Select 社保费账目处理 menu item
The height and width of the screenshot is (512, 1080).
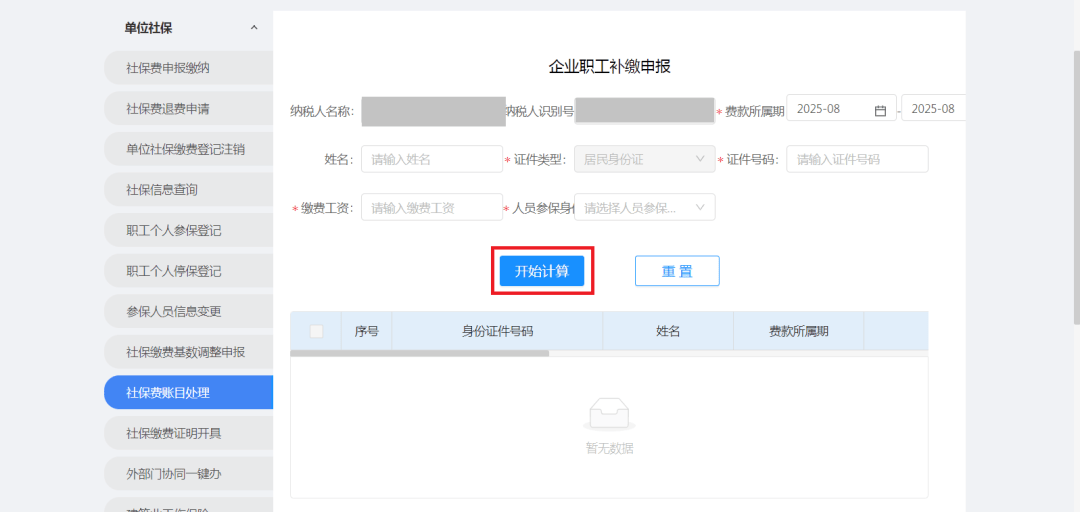click(189, 393)
